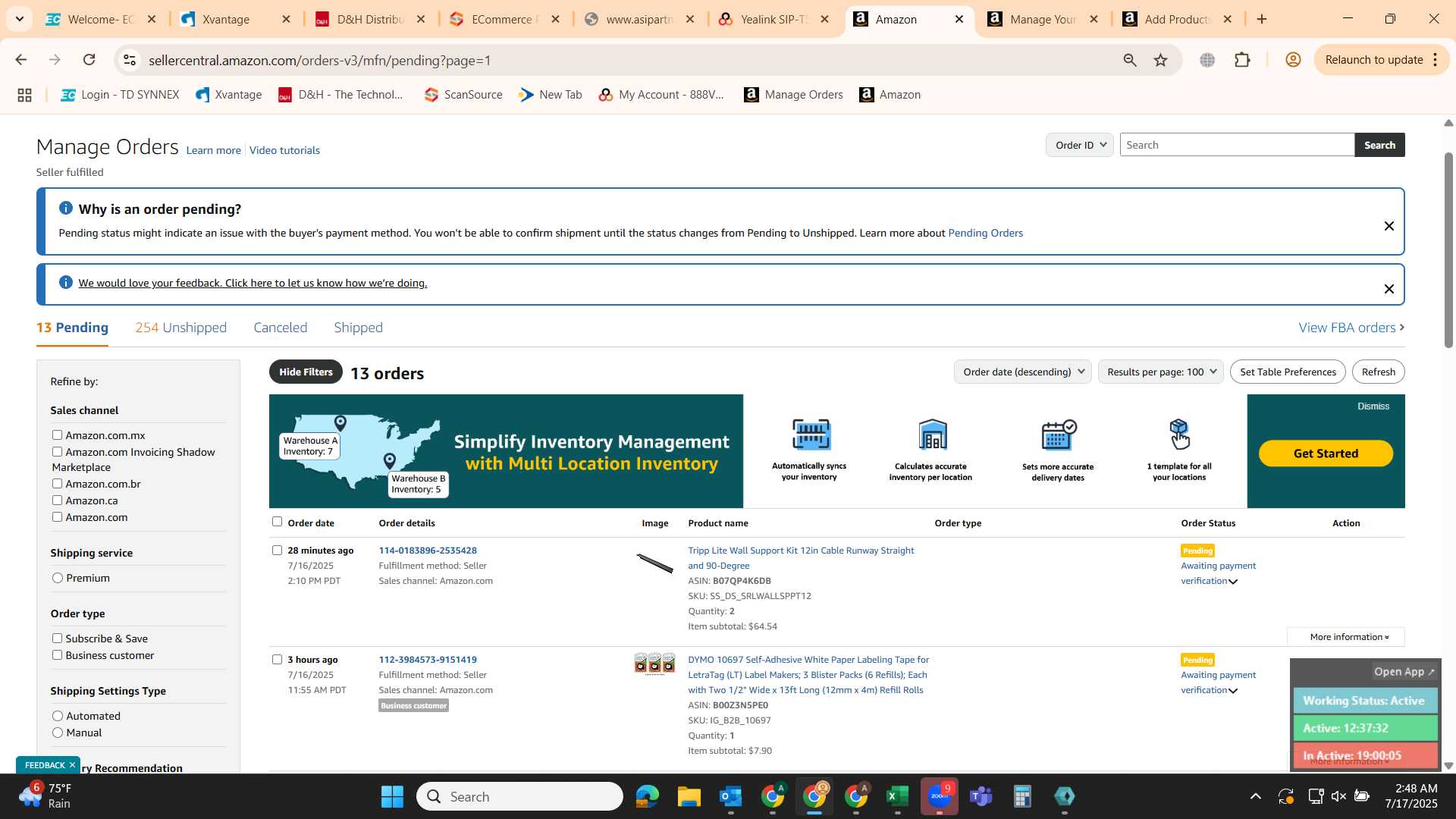Open the browser zoom magnifier icon
Viewport: 1456px width, 819px height.
pyautogui.click(x=1130, y=60)
